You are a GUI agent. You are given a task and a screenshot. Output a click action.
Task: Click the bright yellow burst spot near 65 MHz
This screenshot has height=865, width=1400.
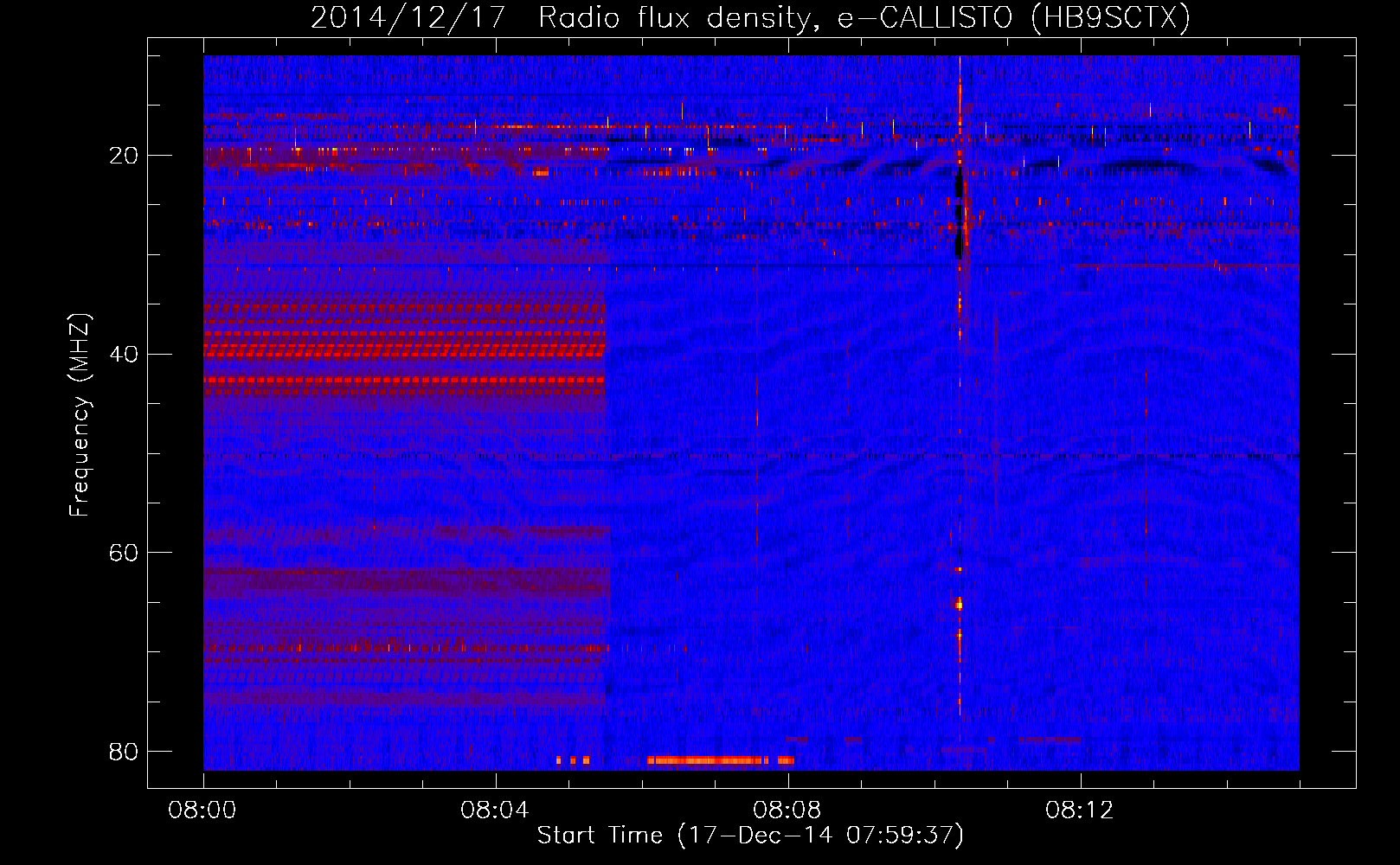tap(959, 604)
